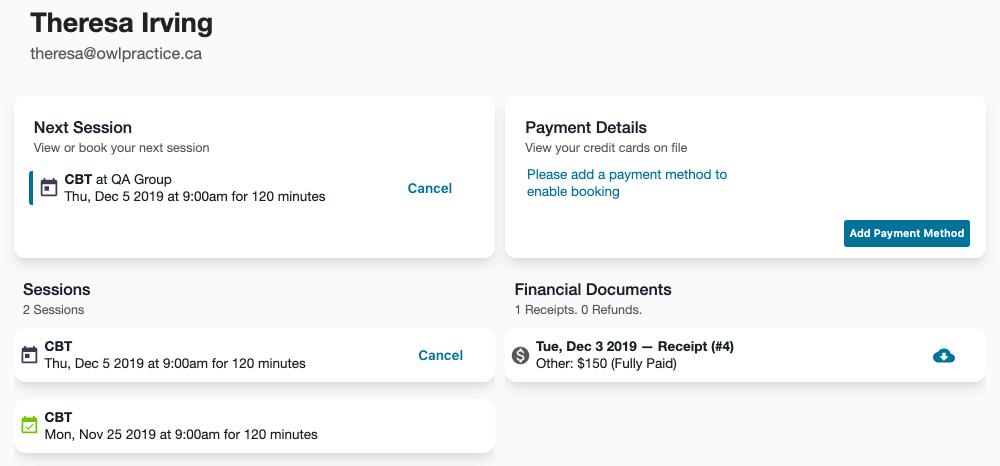Cancel the Dec 5 session in Sessions list
Image resolution: width=1000 pixels, height=466 pixels.
[440, 355]
